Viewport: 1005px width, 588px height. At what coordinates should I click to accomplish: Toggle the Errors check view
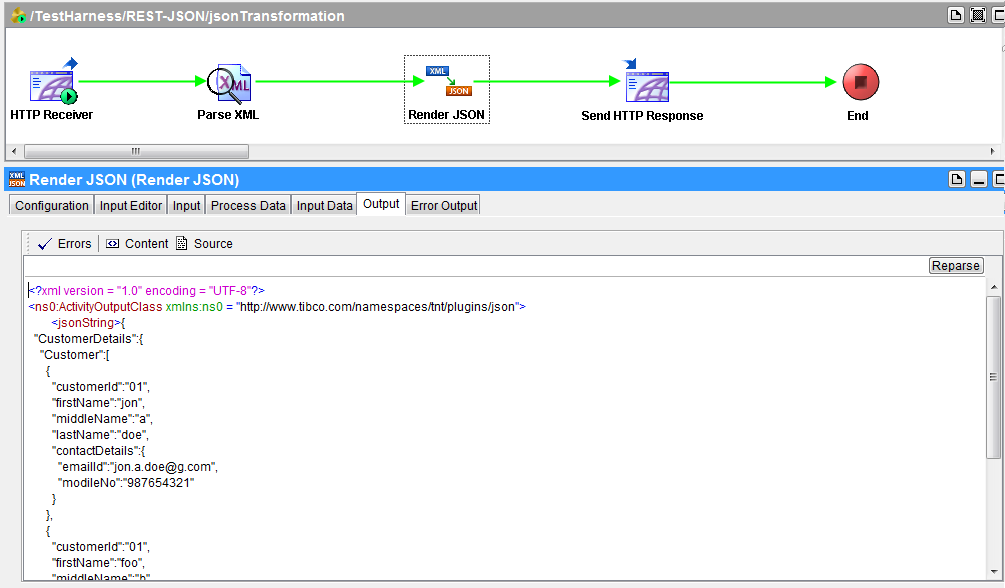64,243
